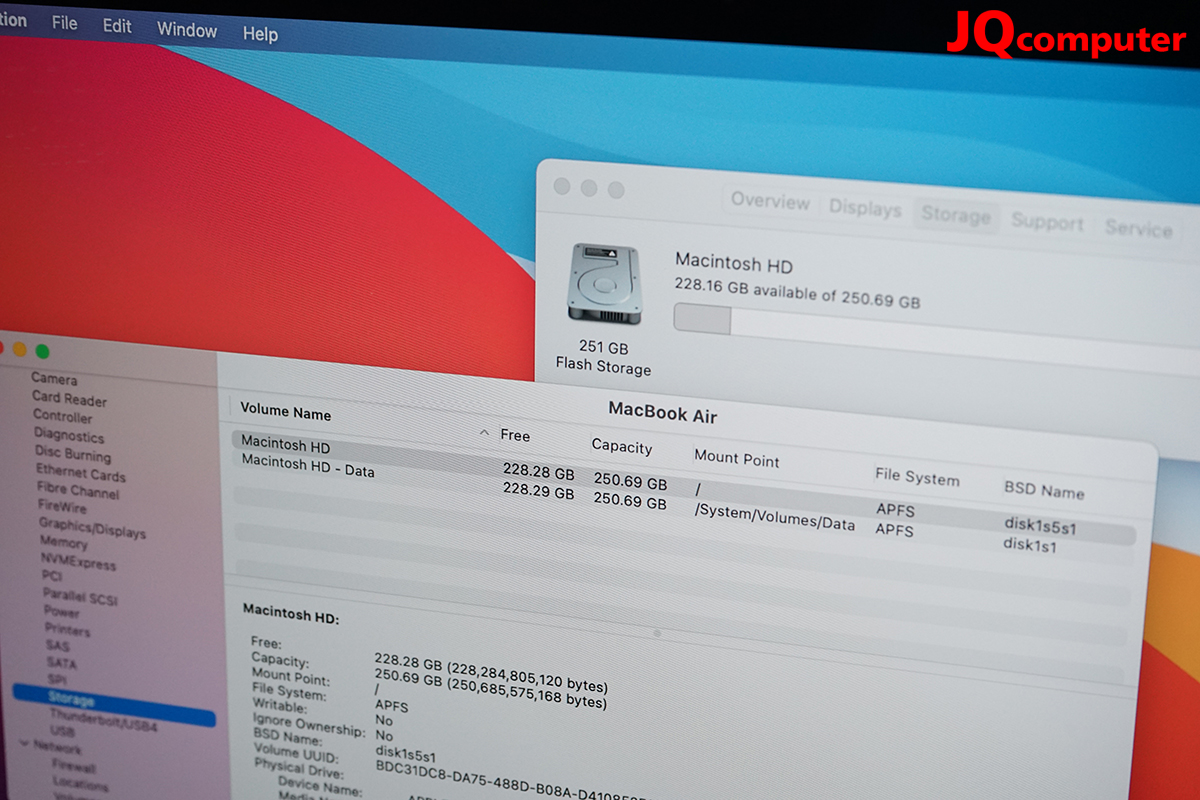The width and height of the screenshot is (1200, 800).
Task: Select SAS in the sidebar
Action: (x=58, y=646)
